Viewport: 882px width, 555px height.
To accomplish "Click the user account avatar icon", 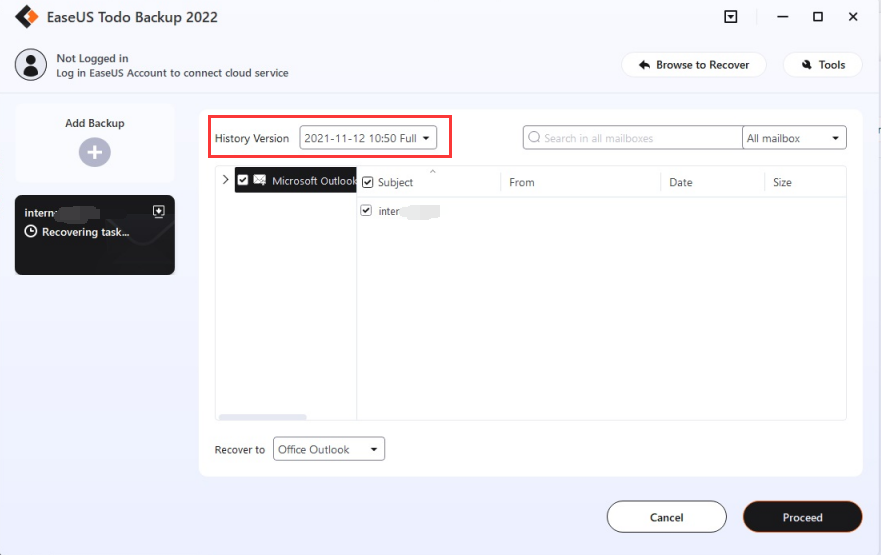I will [31, 65].
